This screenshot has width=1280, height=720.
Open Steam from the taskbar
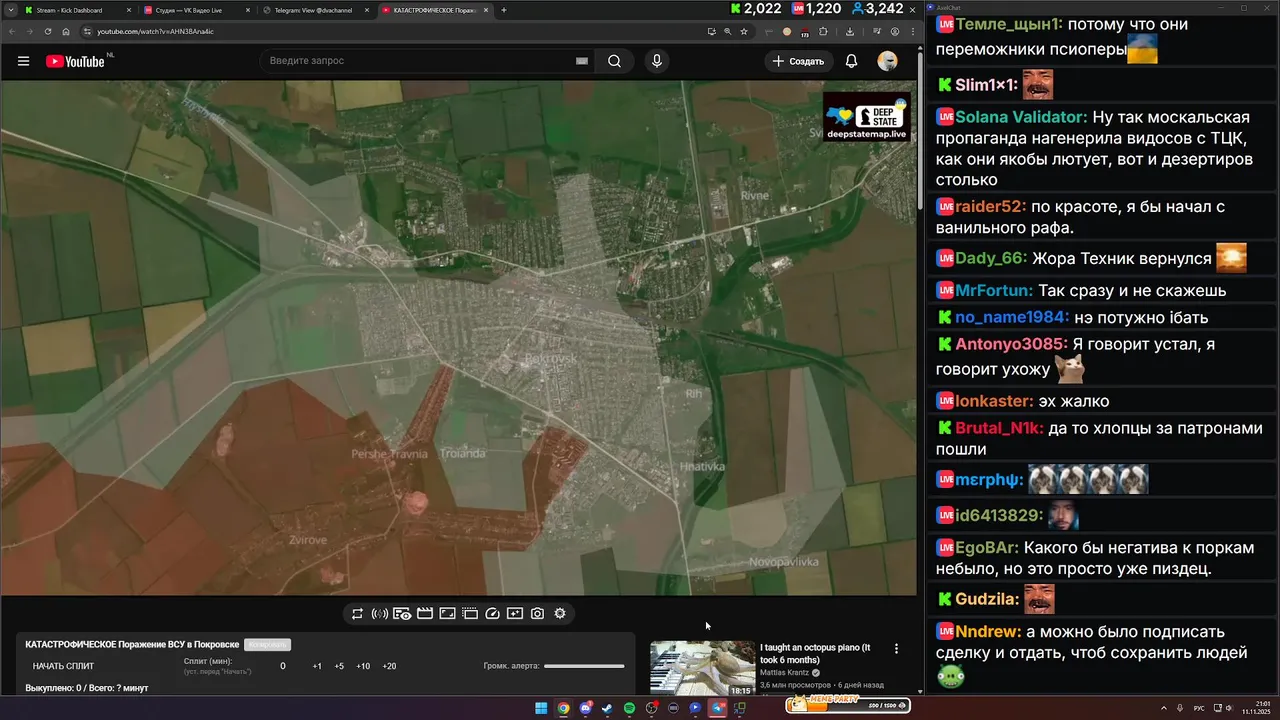pyautogui.click(x=607, y=708)
